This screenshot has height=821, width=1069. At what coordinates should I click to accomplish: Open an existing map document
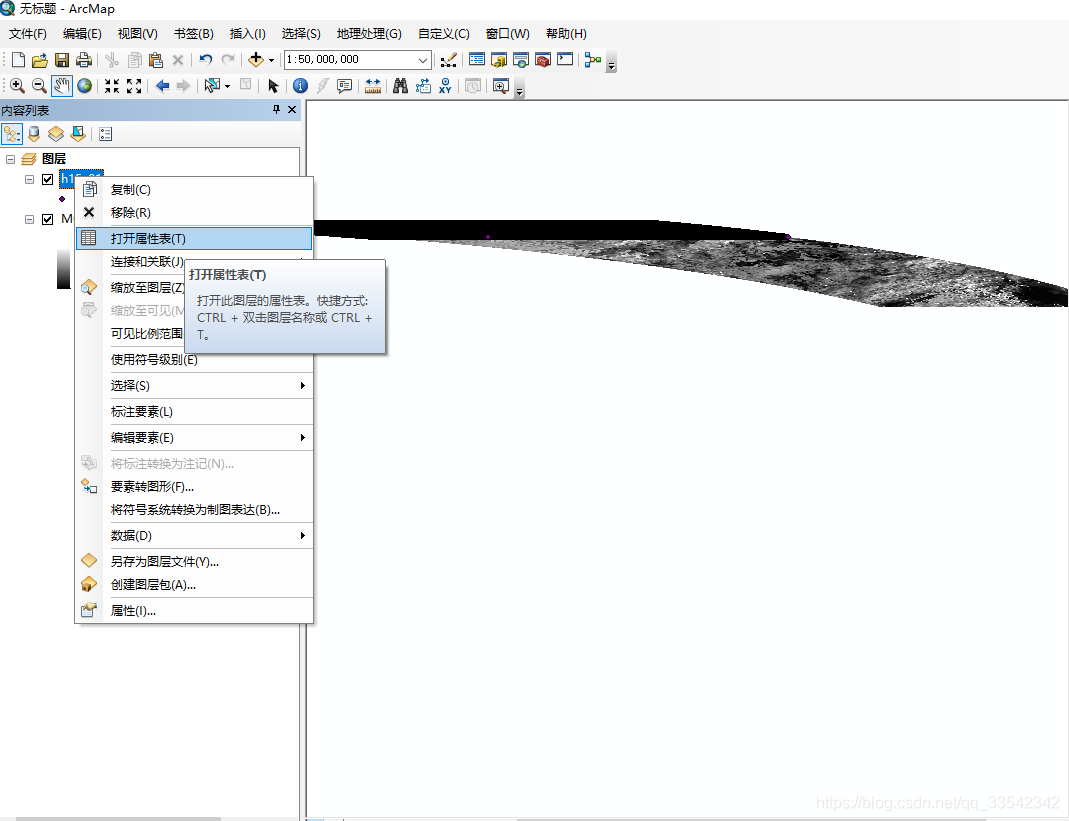[x=40, y=60]
